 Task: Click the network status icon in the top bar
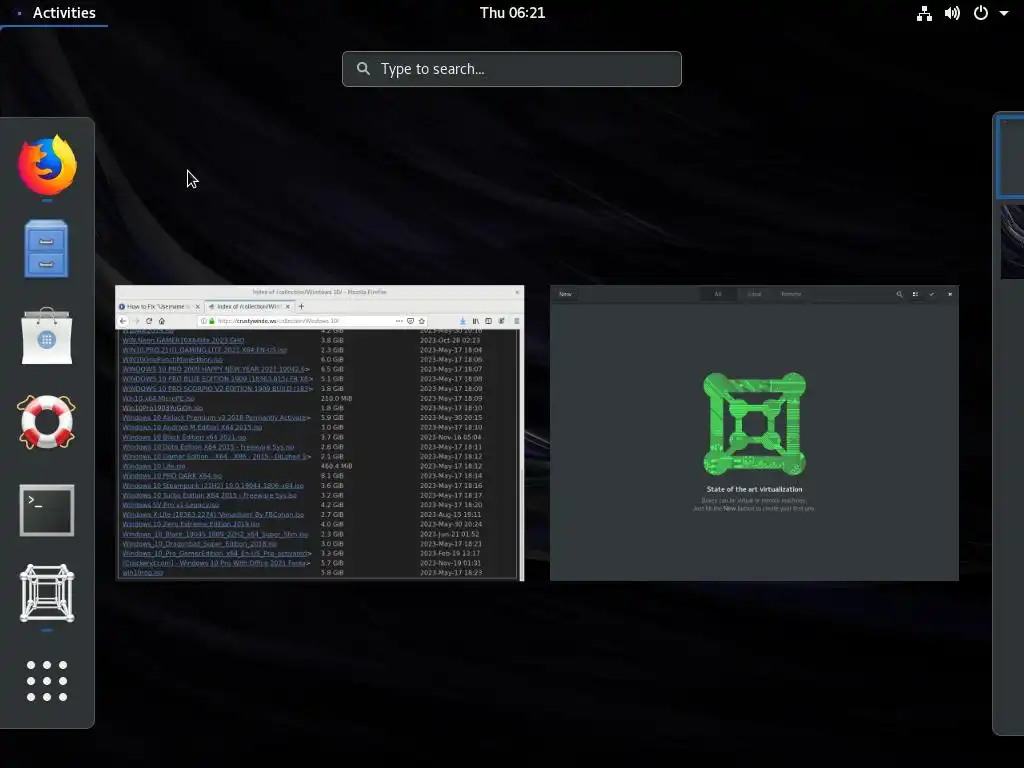coord(924,13)
